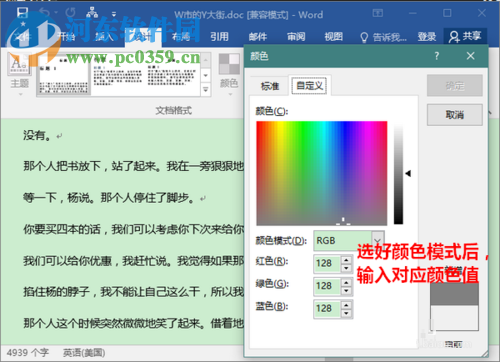The height and width of the screenshot is (362, 500).
Task: Open the 颜色 theme colors dropdown in ribbon
Action: point(229,75)
